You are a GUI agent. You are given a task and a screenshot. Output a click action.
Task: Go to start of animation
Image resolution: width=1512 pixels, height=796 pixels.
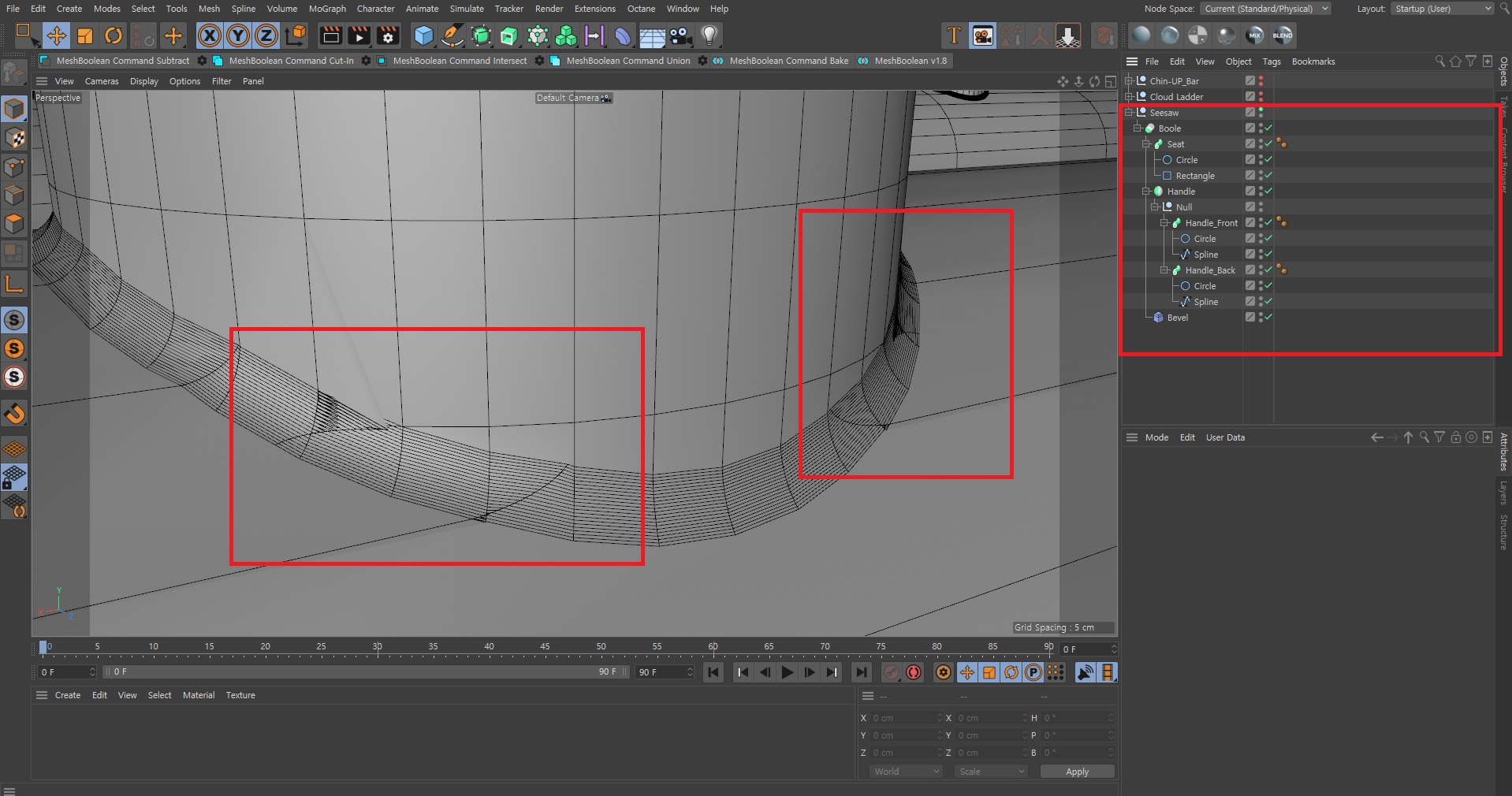coord(713,672)
